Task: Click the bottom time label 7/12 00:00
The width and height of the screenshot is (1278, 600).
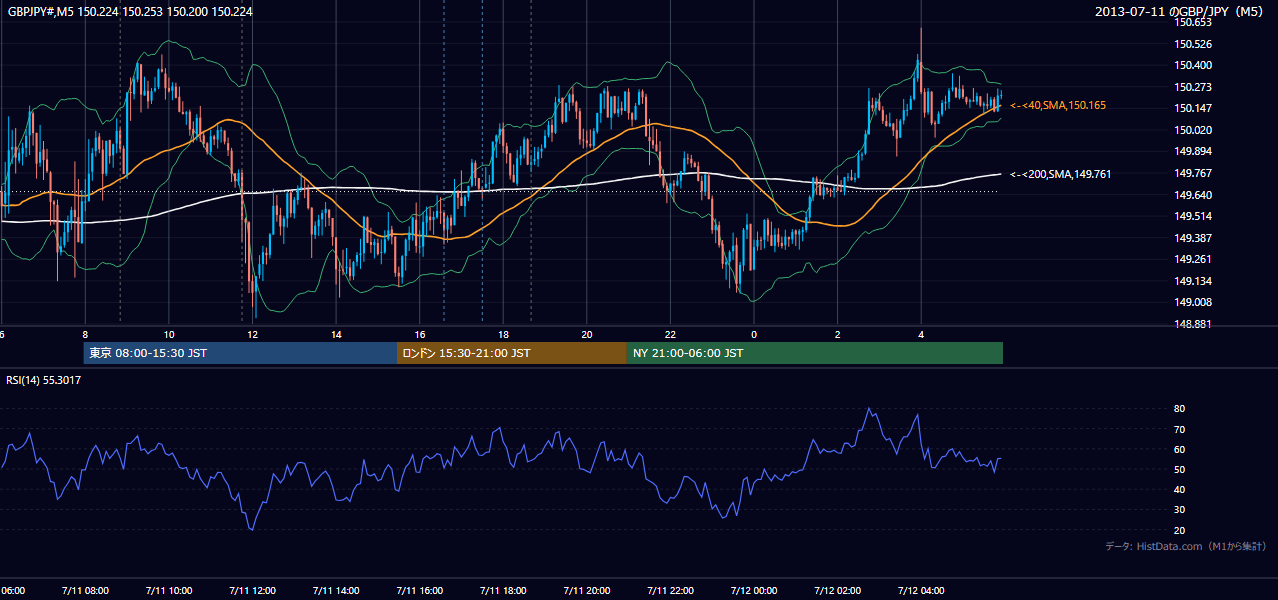Action: 754,590
